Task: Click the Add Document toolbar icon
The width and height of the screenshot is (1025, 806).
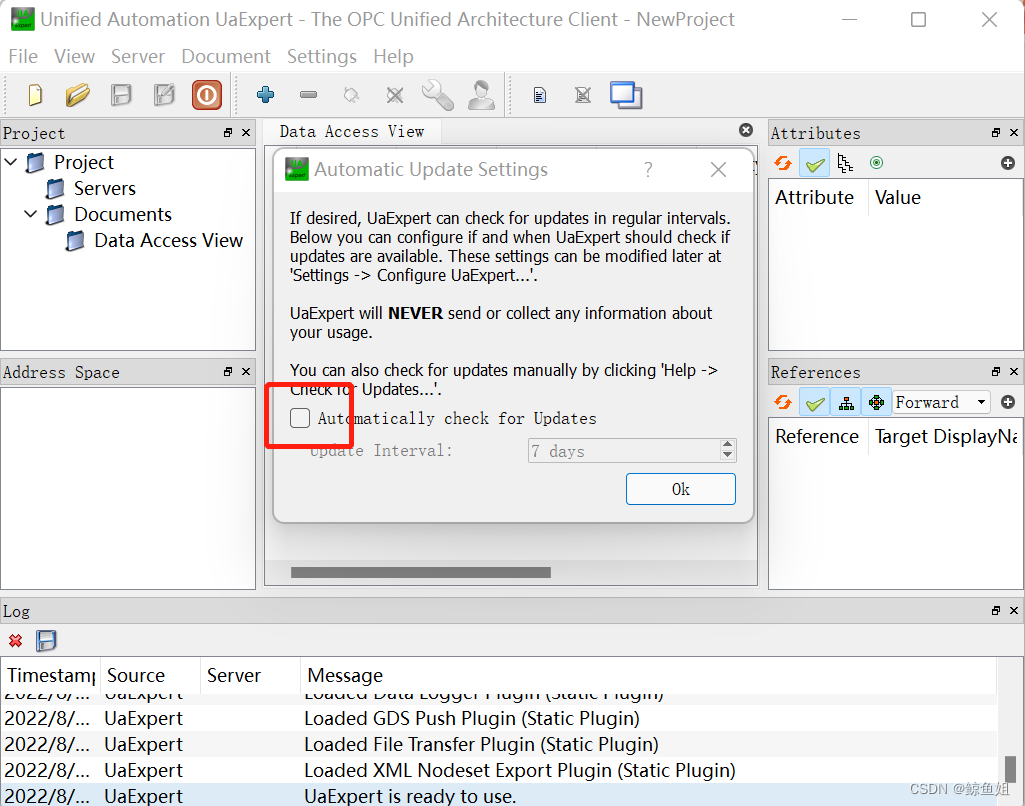Action: click(540, 95)
